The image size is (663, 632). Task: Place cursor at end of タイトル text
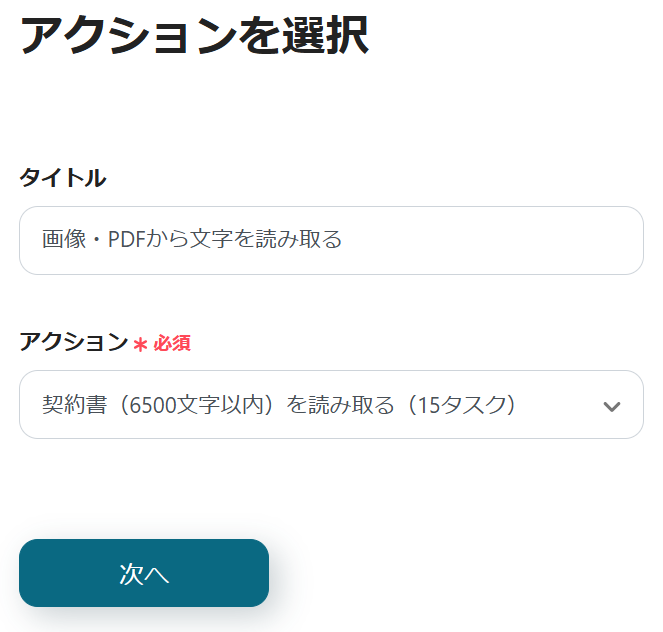coord(344,240)
